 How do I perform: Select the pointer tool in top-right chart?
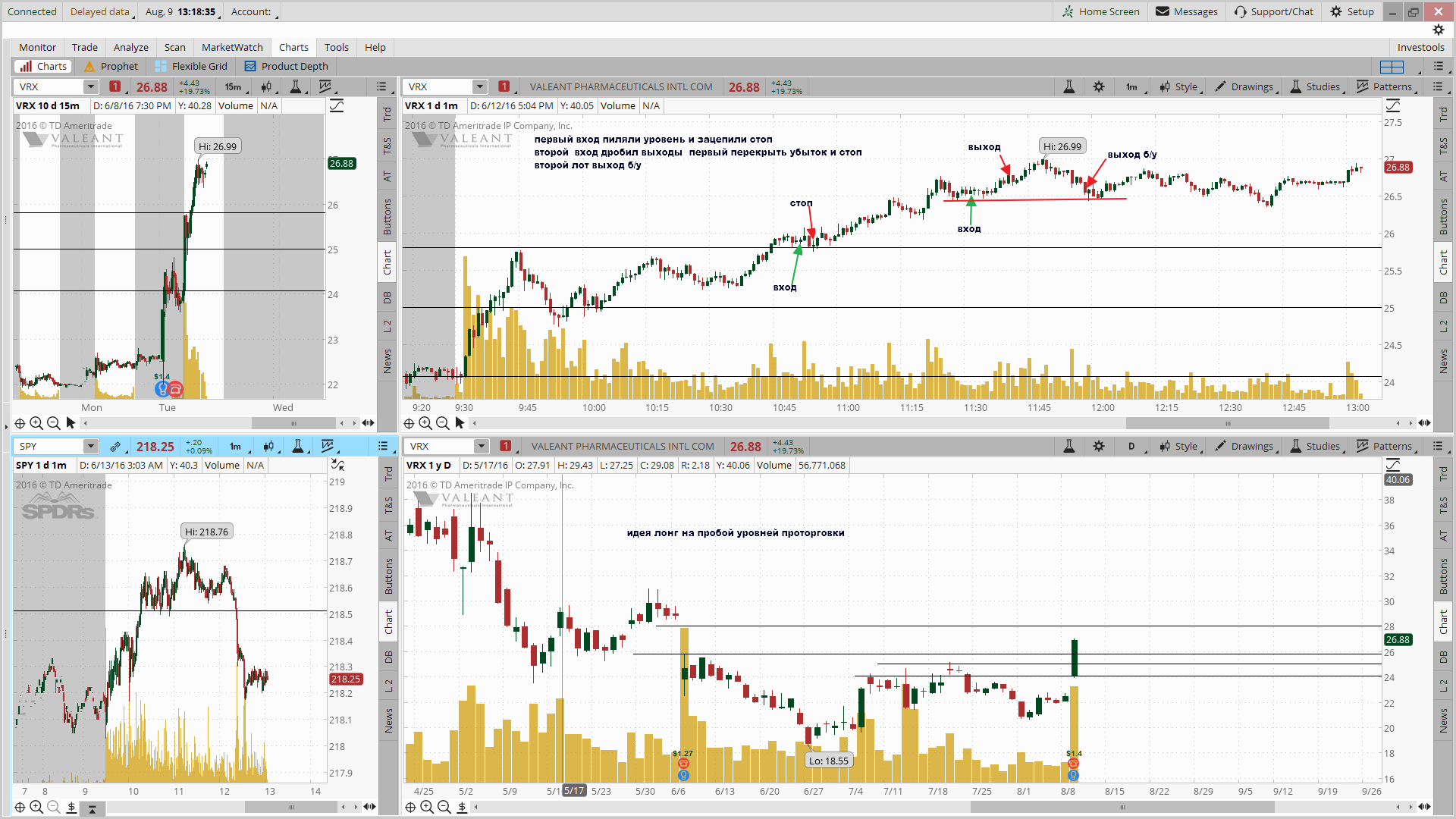click(460, 423)
